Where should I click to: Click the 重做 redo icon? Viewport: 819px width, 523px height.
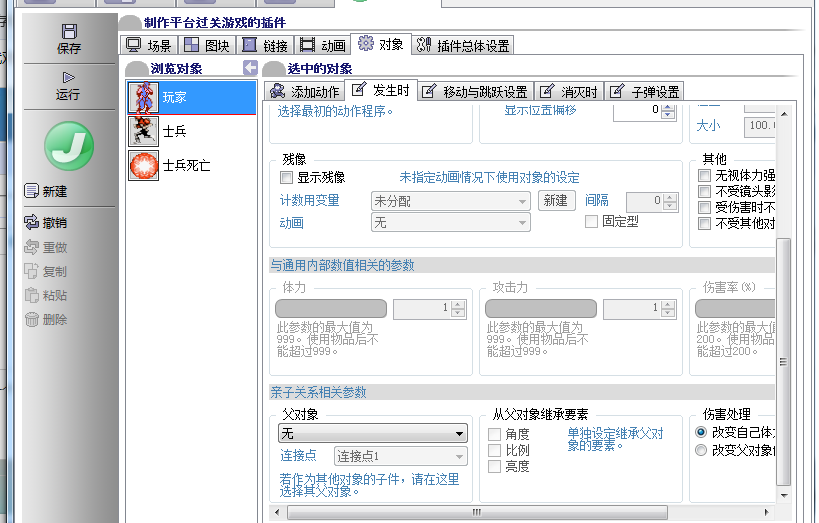[31, 247]
